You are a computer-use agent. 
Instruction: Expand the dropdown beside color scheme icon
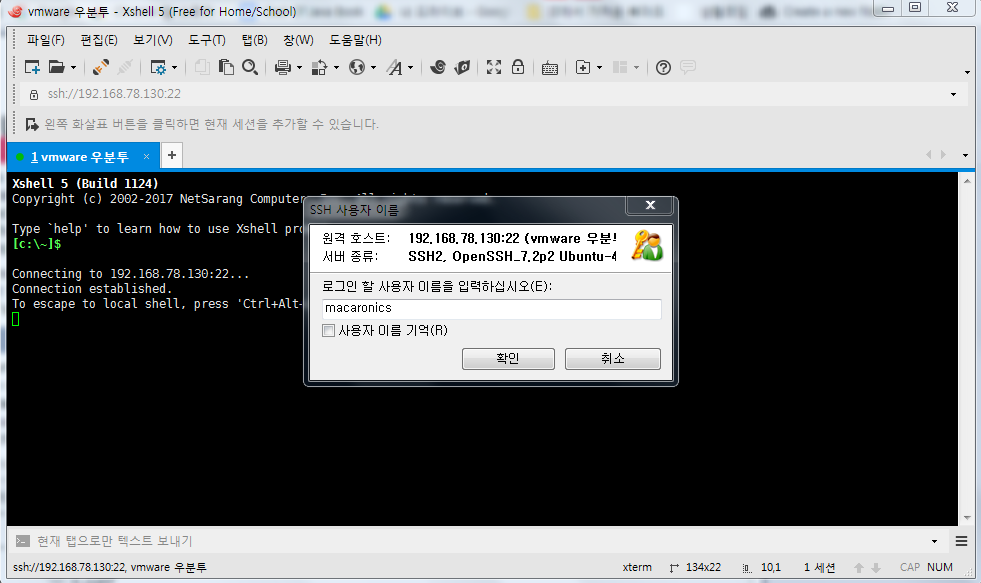337,68
